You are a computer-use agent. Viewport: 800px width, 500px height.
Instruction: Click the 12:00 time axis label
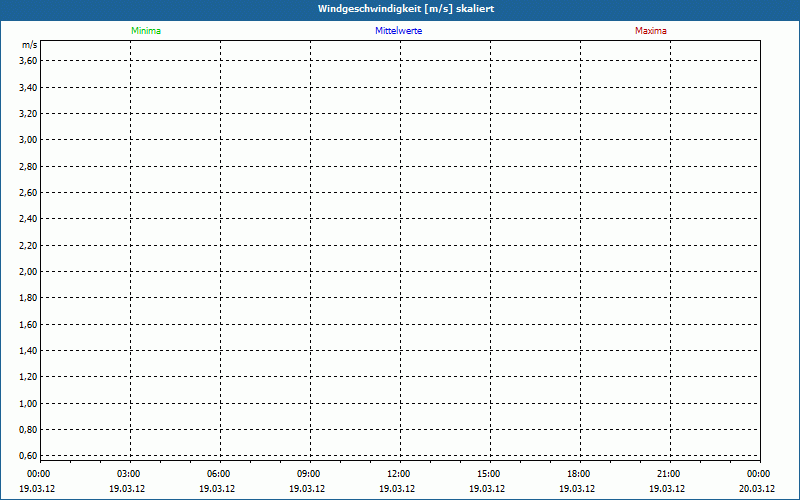pos(398,474)
